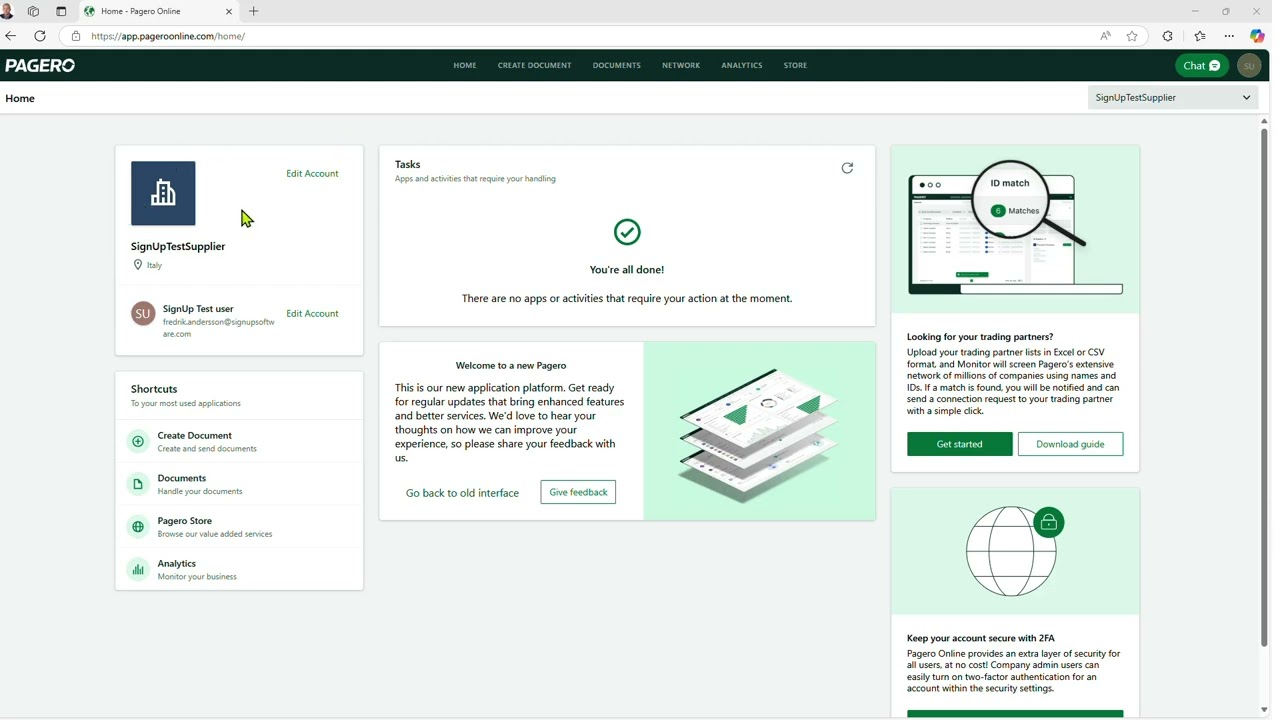
Task: Open the browser favorites list
Action: tap(1199, 36)
